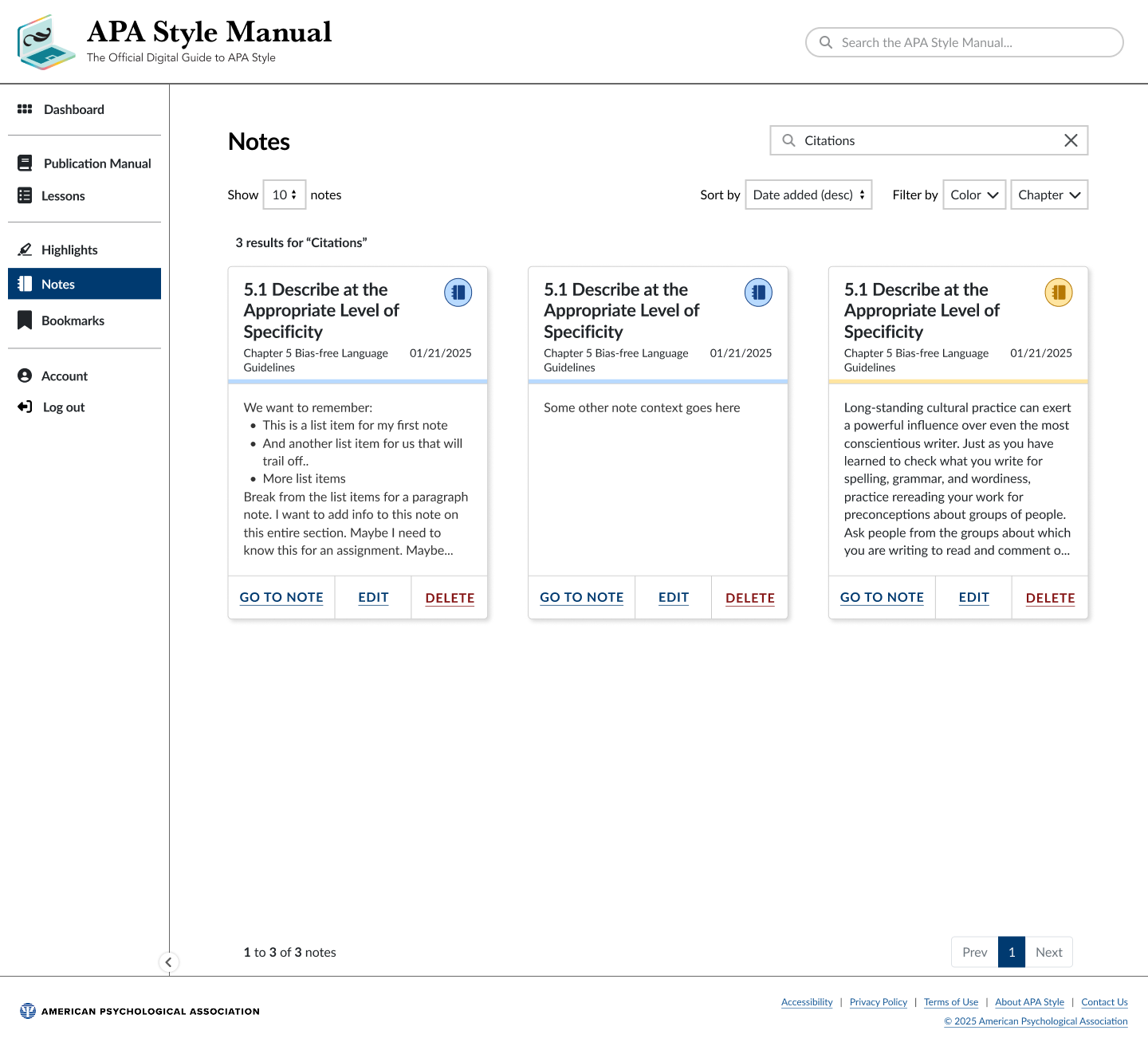
Task: Focus the Search the APA Style Manual field
Action: [965, 42]
